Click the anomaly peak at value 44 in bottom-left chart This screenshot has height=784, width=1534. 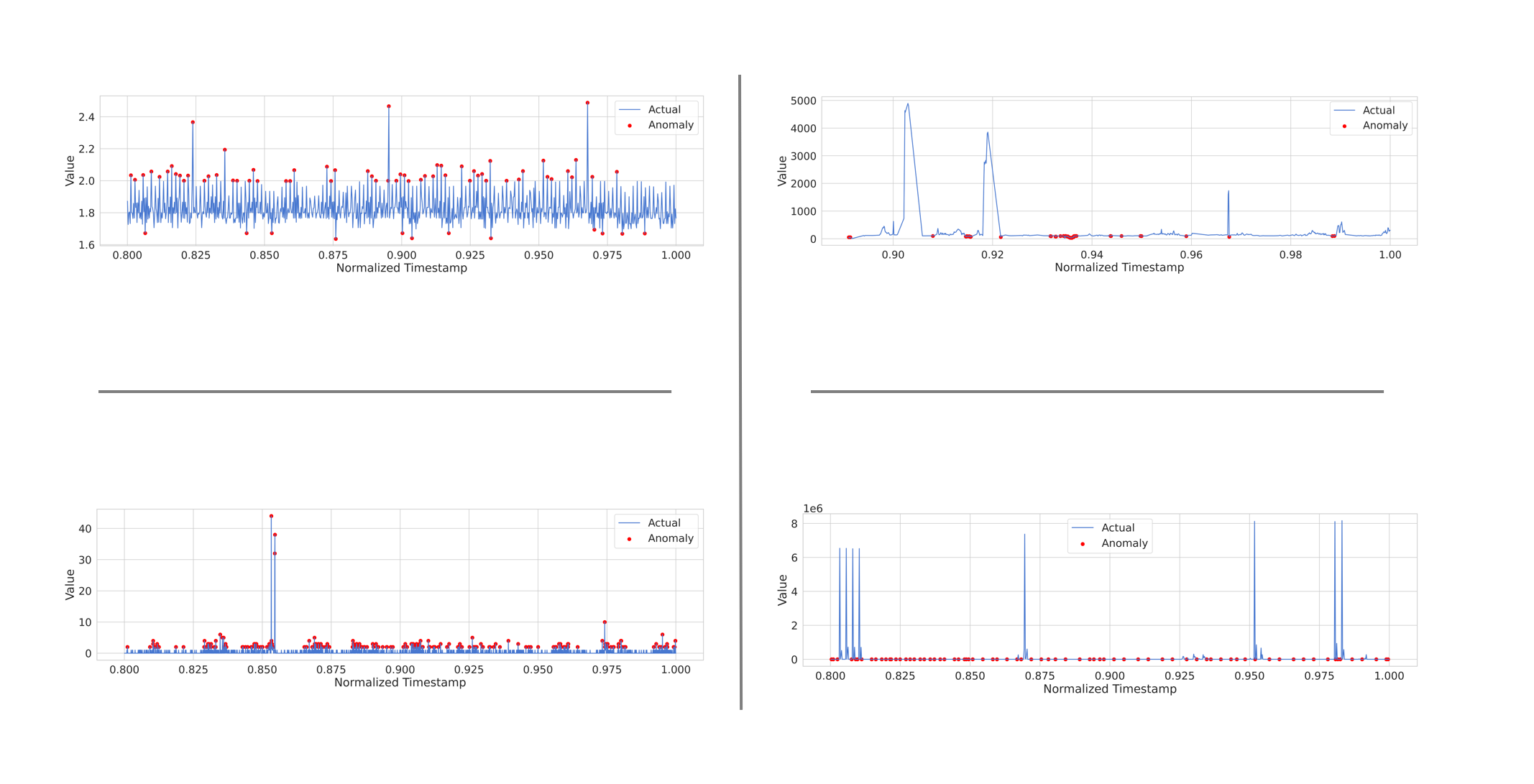pos(271,516)
